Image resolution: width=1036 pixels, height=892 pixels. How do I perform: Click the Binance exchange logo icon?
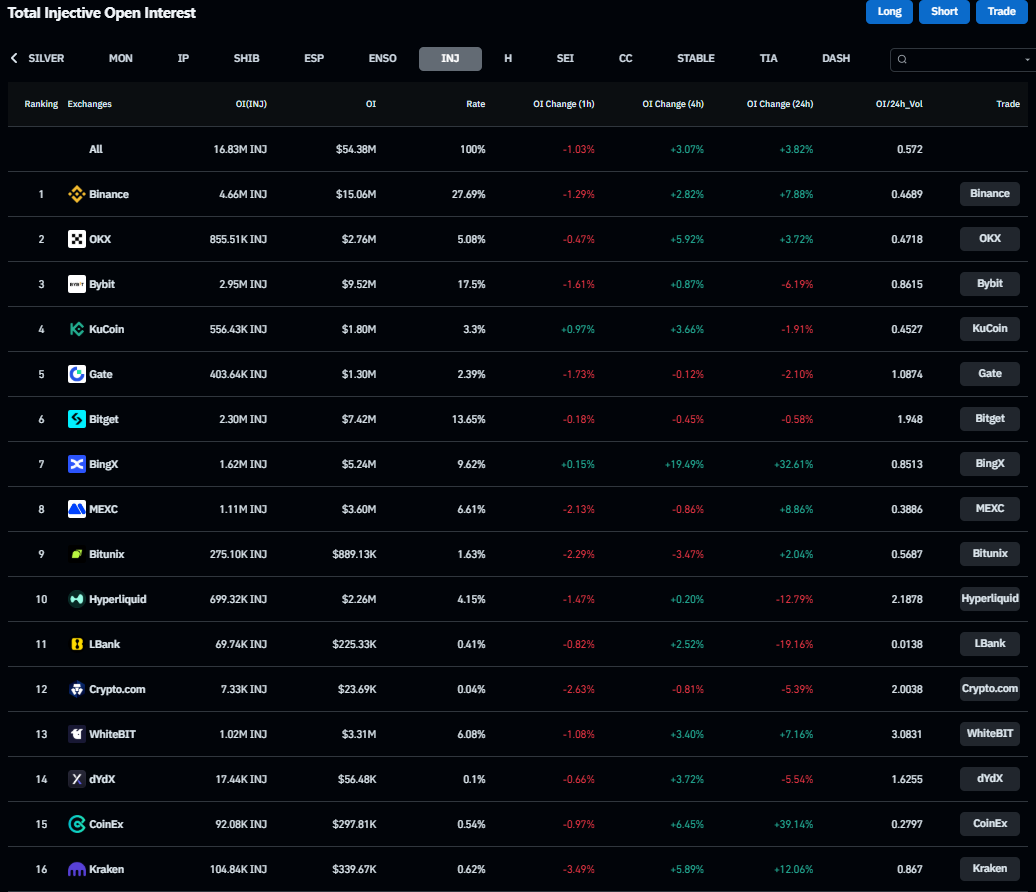77,194
